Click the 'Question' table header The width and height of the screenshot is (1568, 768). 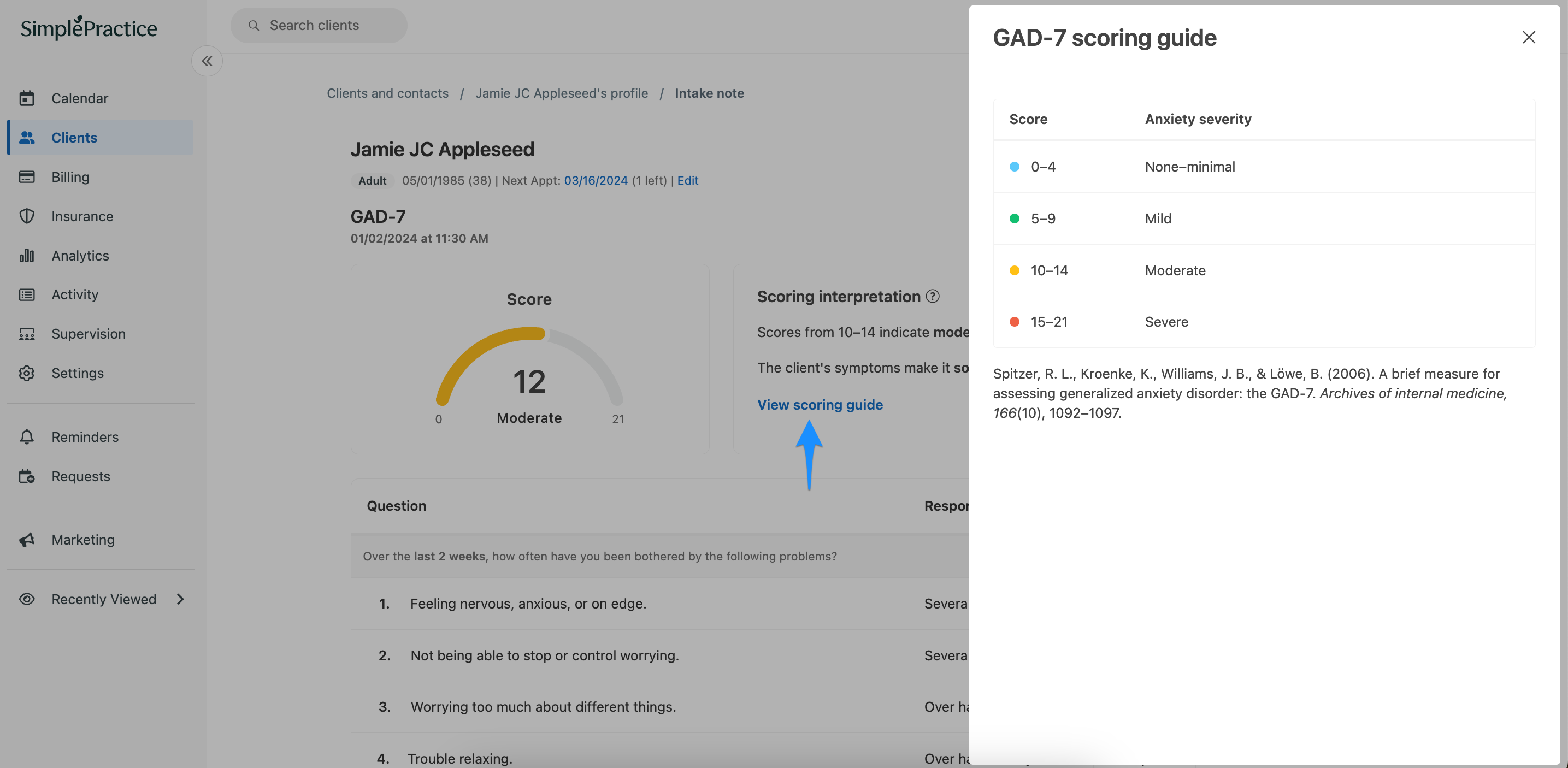[396, 506]
